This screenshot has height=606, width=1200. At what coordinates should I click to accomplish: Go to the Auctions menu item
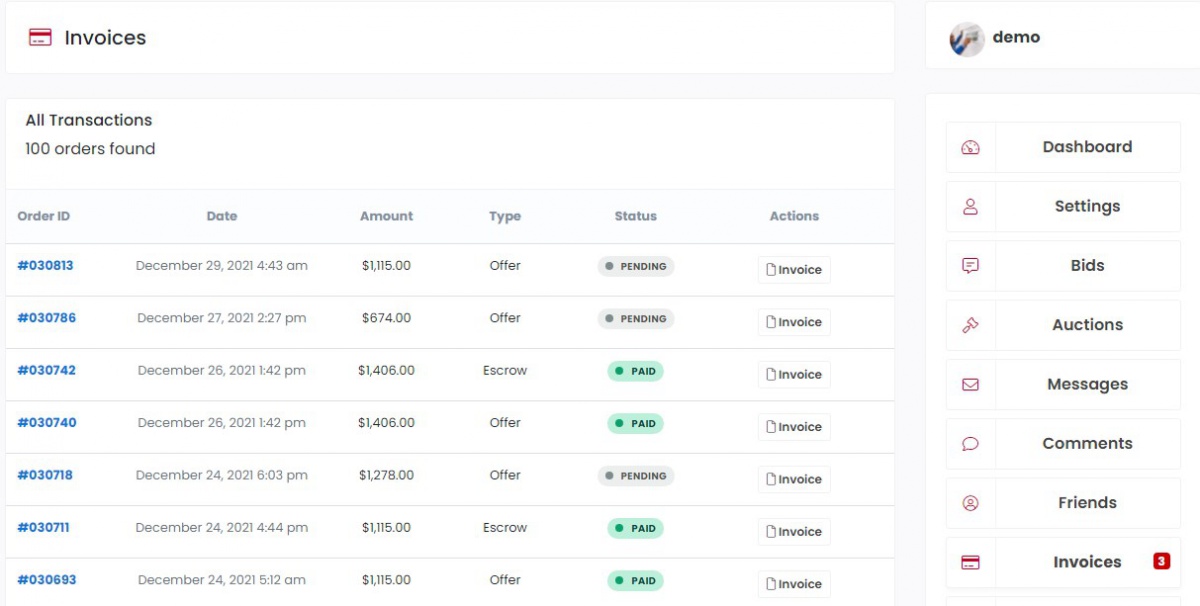click(x=1087, y=325)
